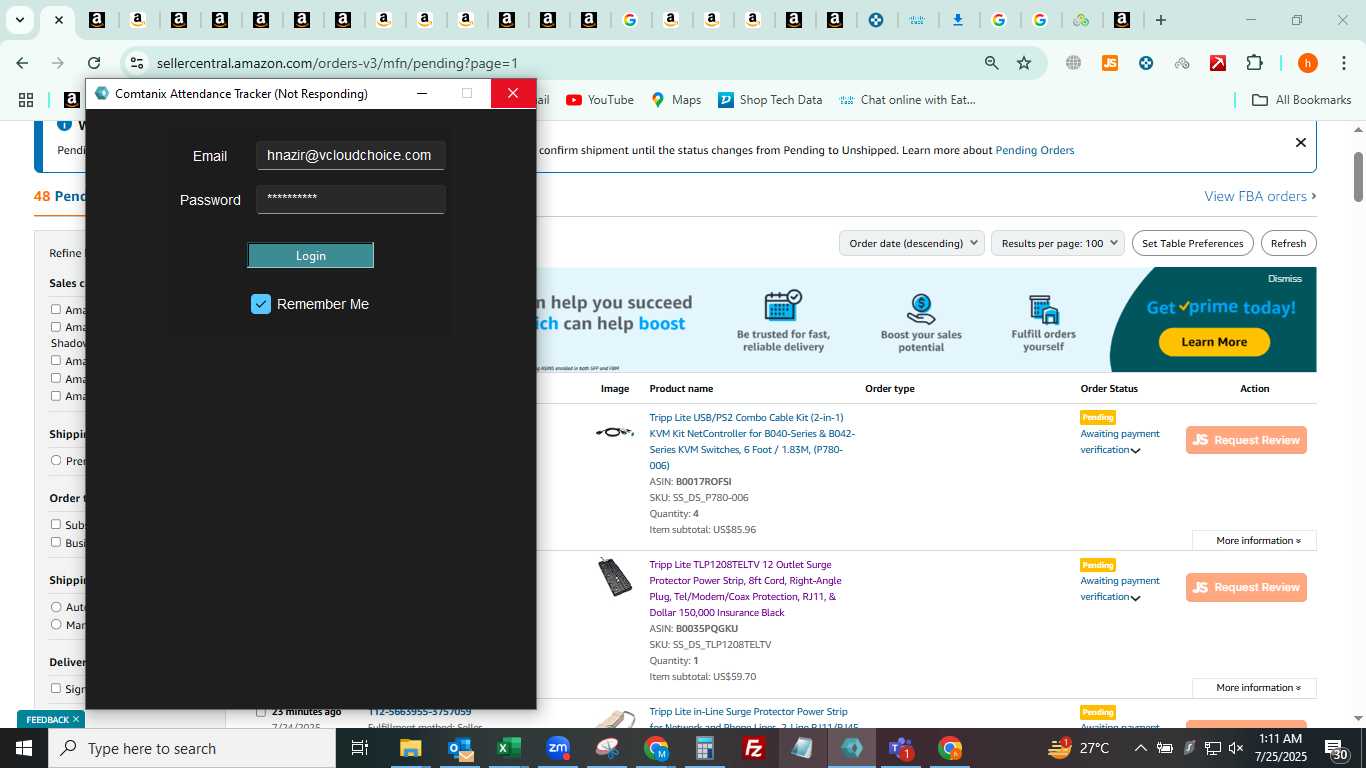Open File Explorer from the taskbar

[x=411, y=748]
